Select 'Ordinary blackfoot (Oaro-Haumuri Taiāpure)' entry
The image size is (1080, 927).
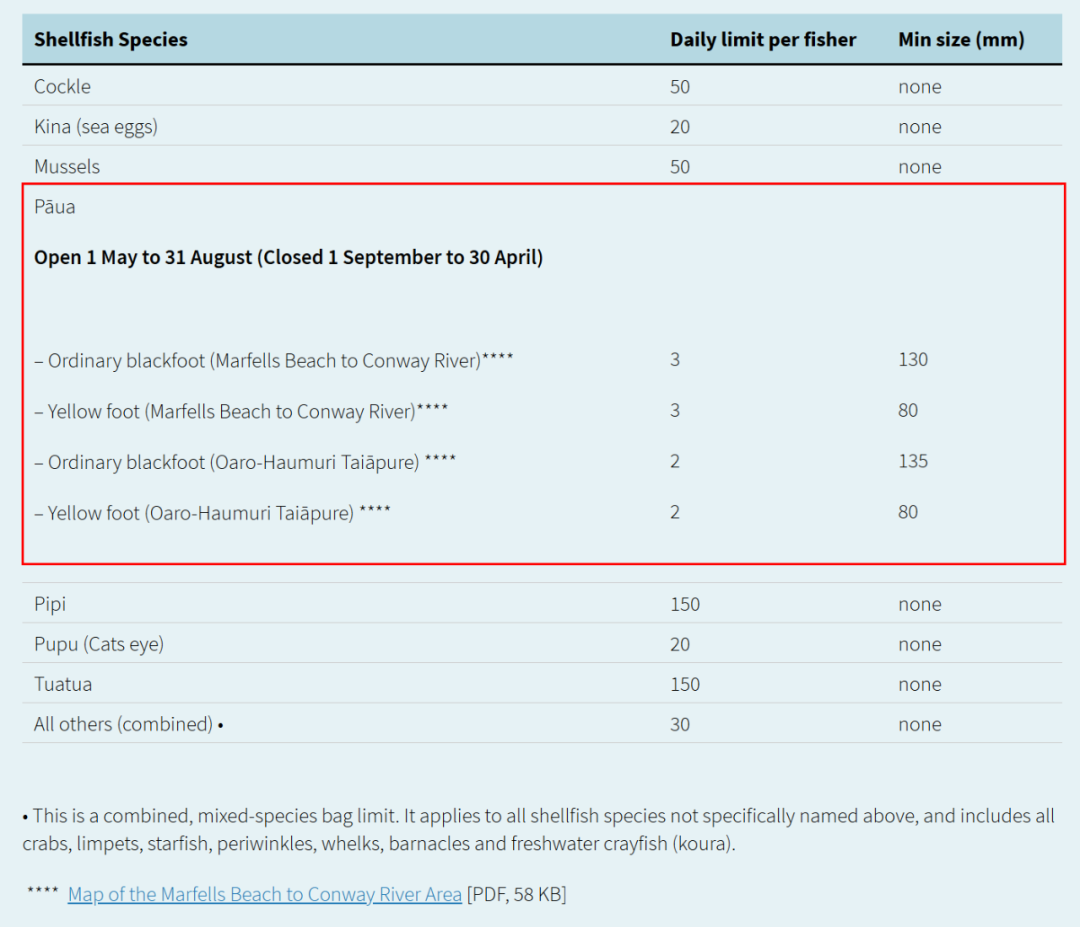point(245,462)
